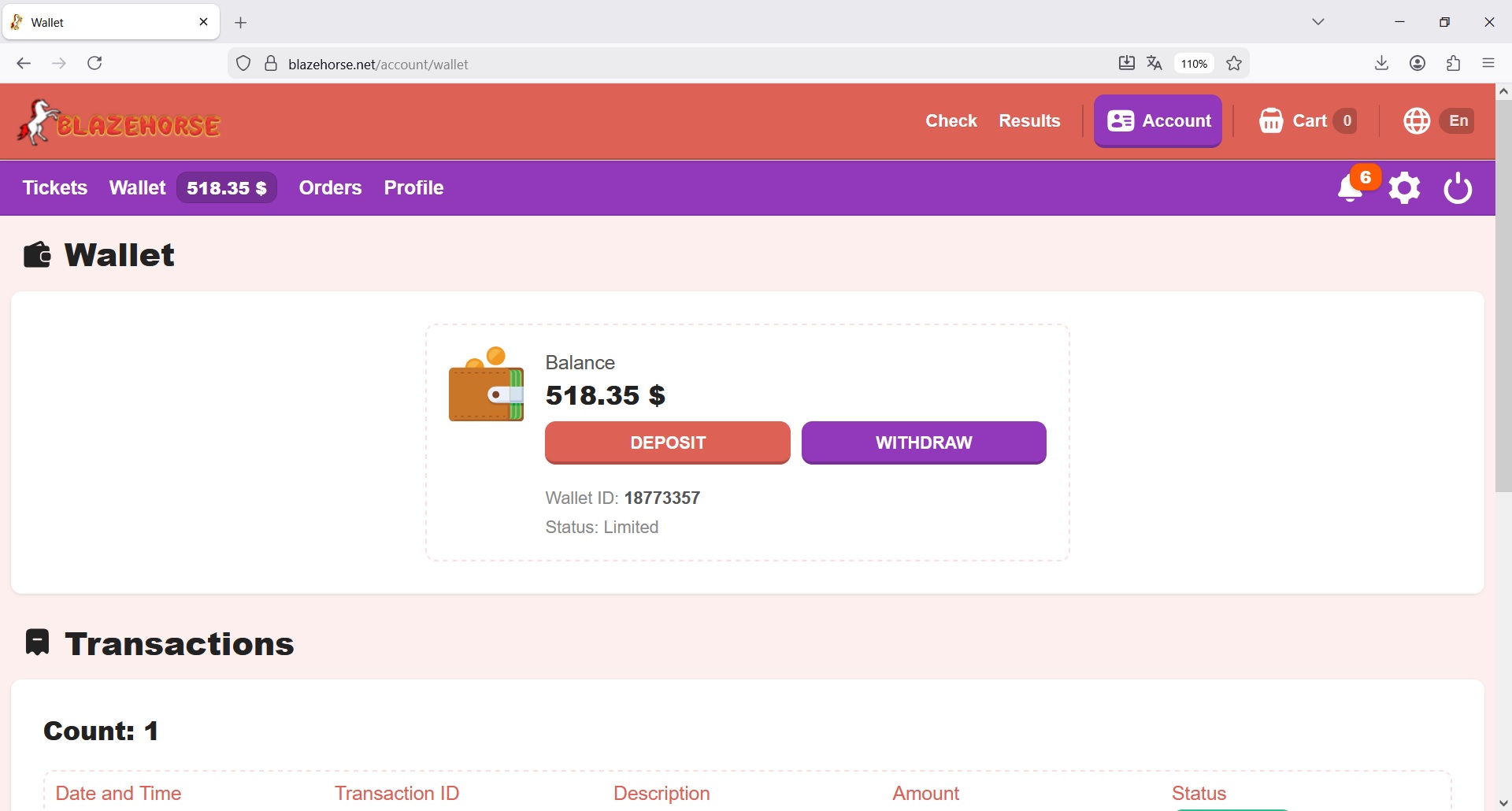Click the Transactions heading

click(x=181, y=645)
